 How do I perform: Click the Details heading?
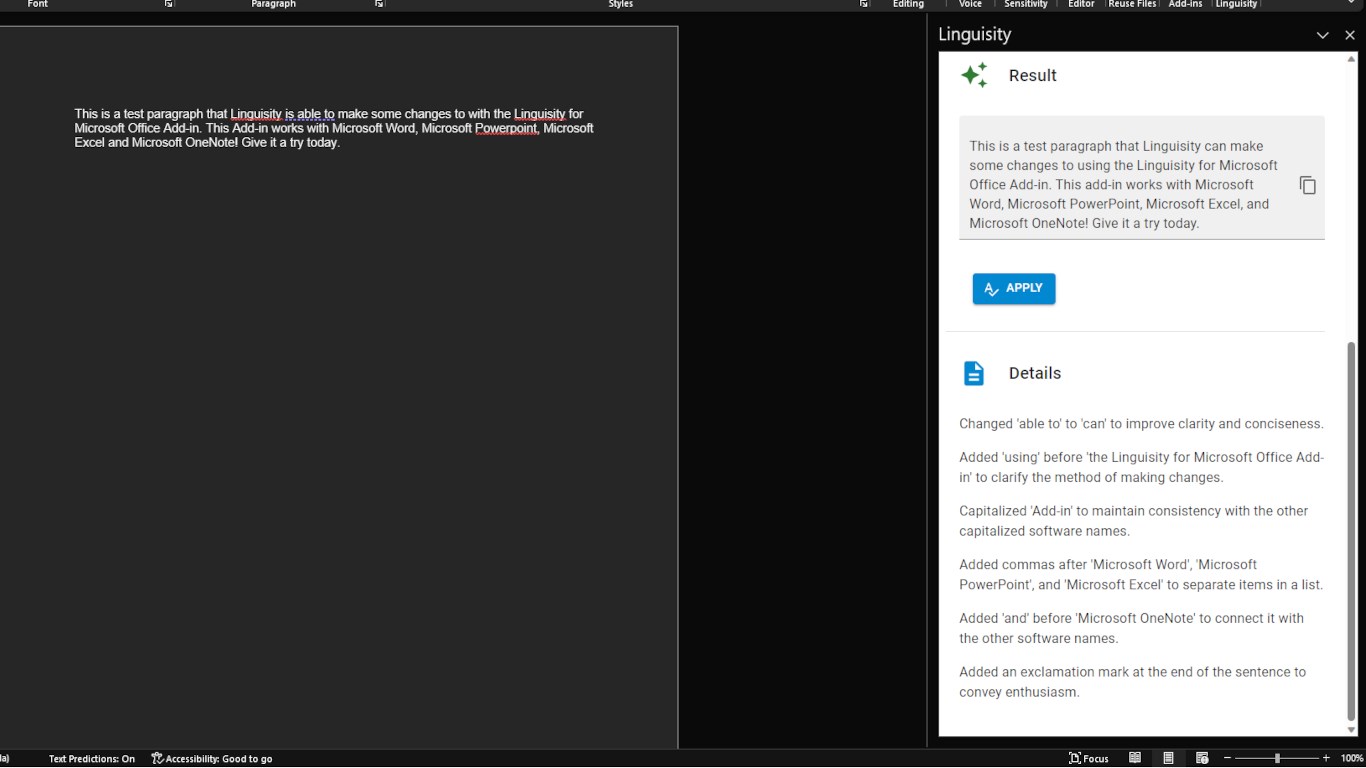1035,373
